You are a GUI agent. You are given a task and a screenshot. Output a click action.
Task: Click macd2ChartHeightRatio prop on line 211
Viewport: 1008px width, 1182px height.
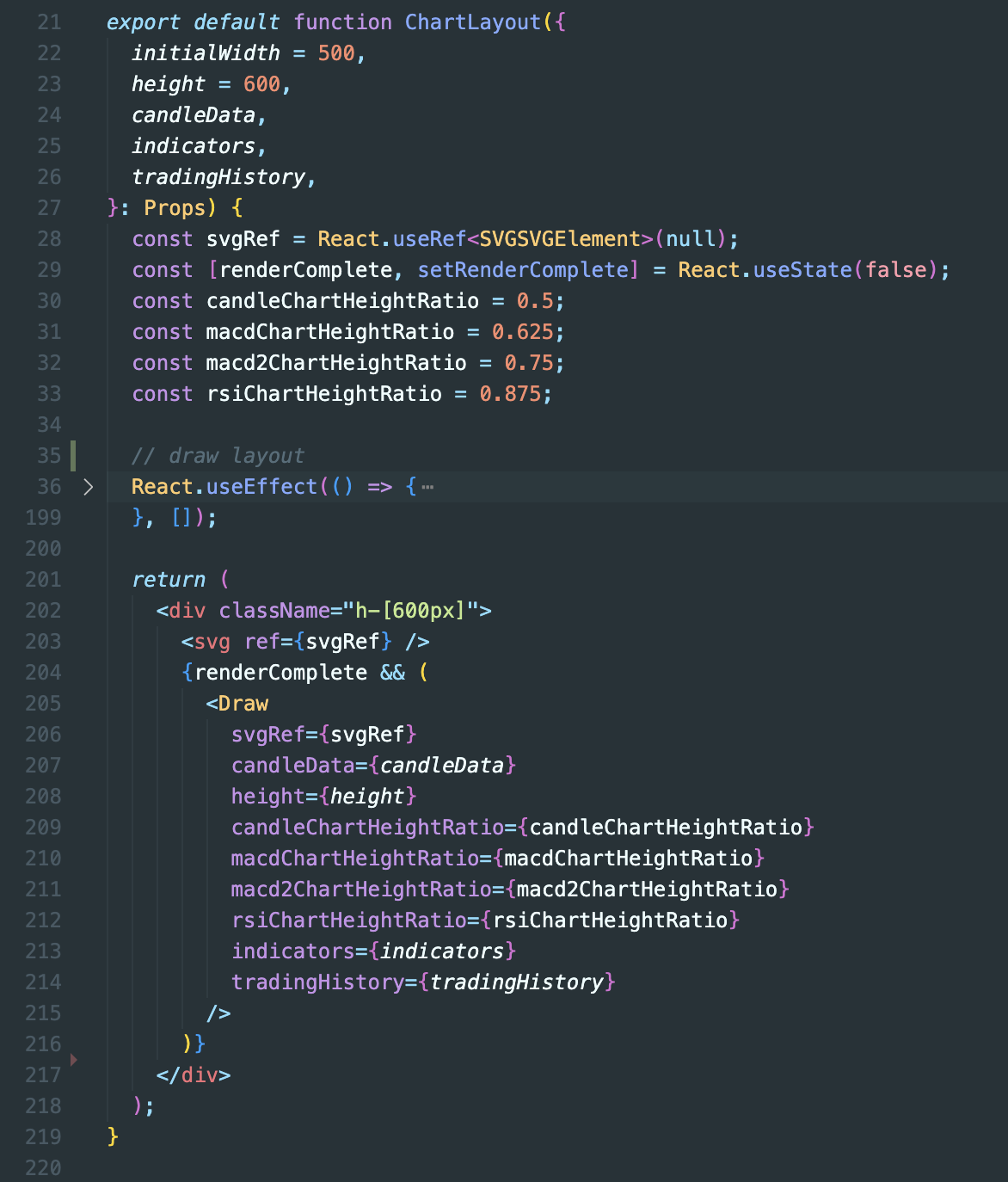pos(361,890)
